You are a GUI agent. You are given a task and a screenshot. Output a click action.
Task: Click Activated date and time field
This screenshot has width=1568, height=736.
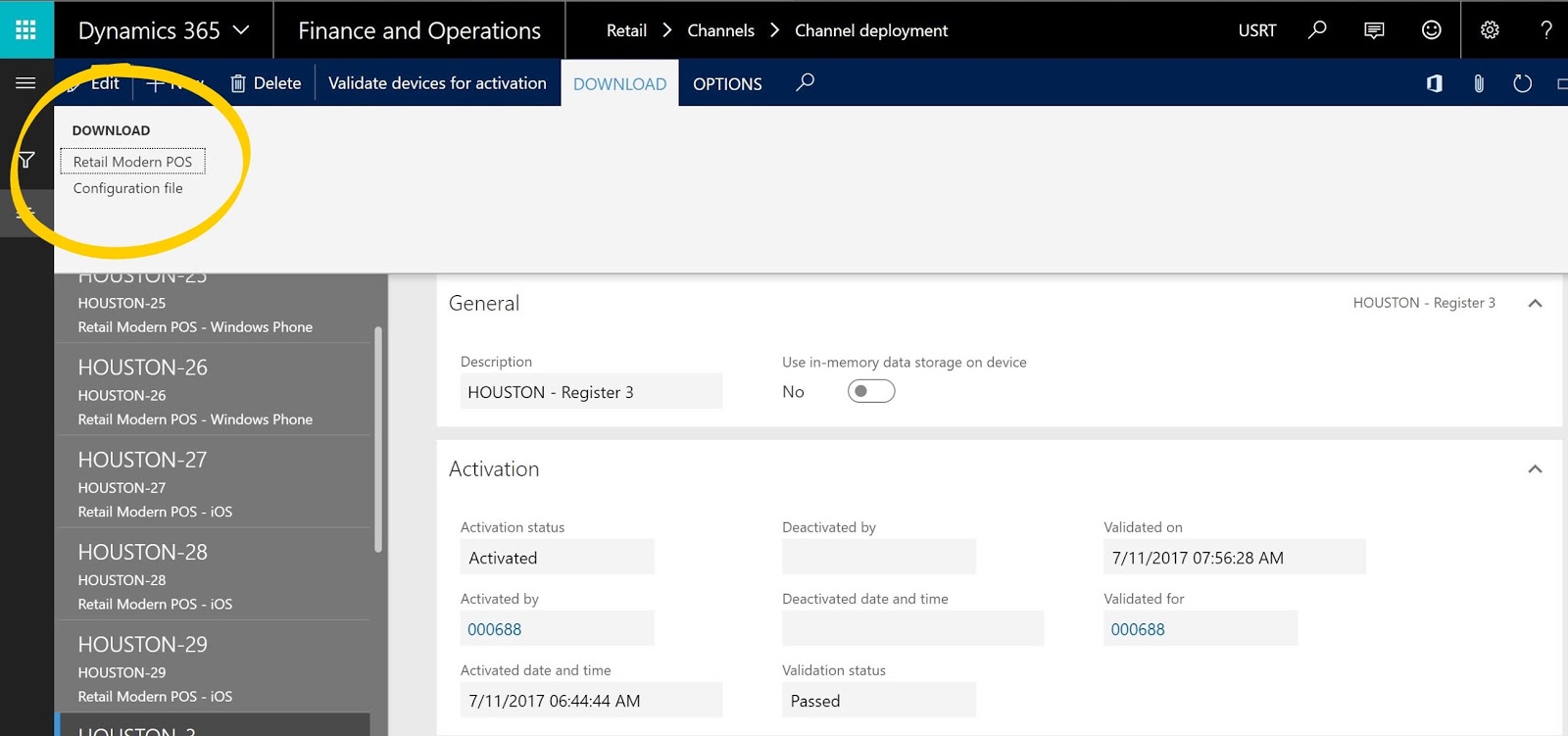click(x=591, y=700)
